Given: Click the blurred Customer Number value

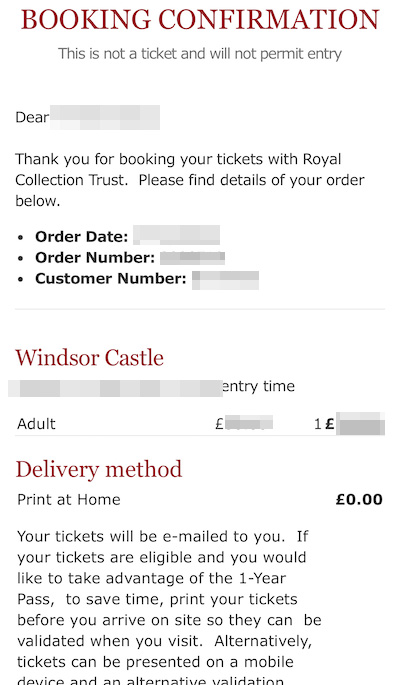Looking at the screenshot, I should [225, 280].
